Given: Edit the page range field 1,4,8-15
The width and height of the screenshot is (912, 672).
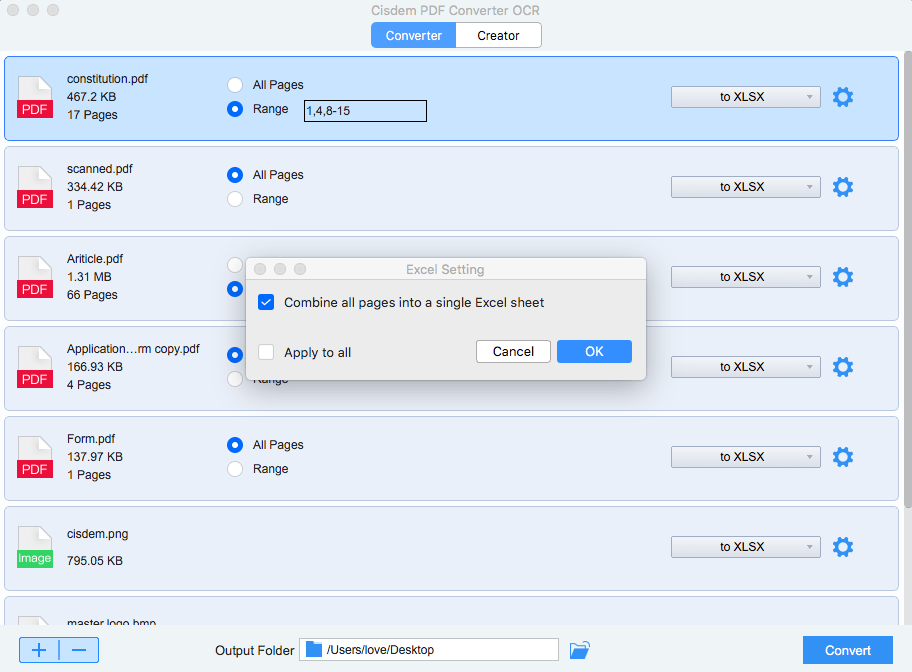Looking at the screenshot, I should coord(365,111).
